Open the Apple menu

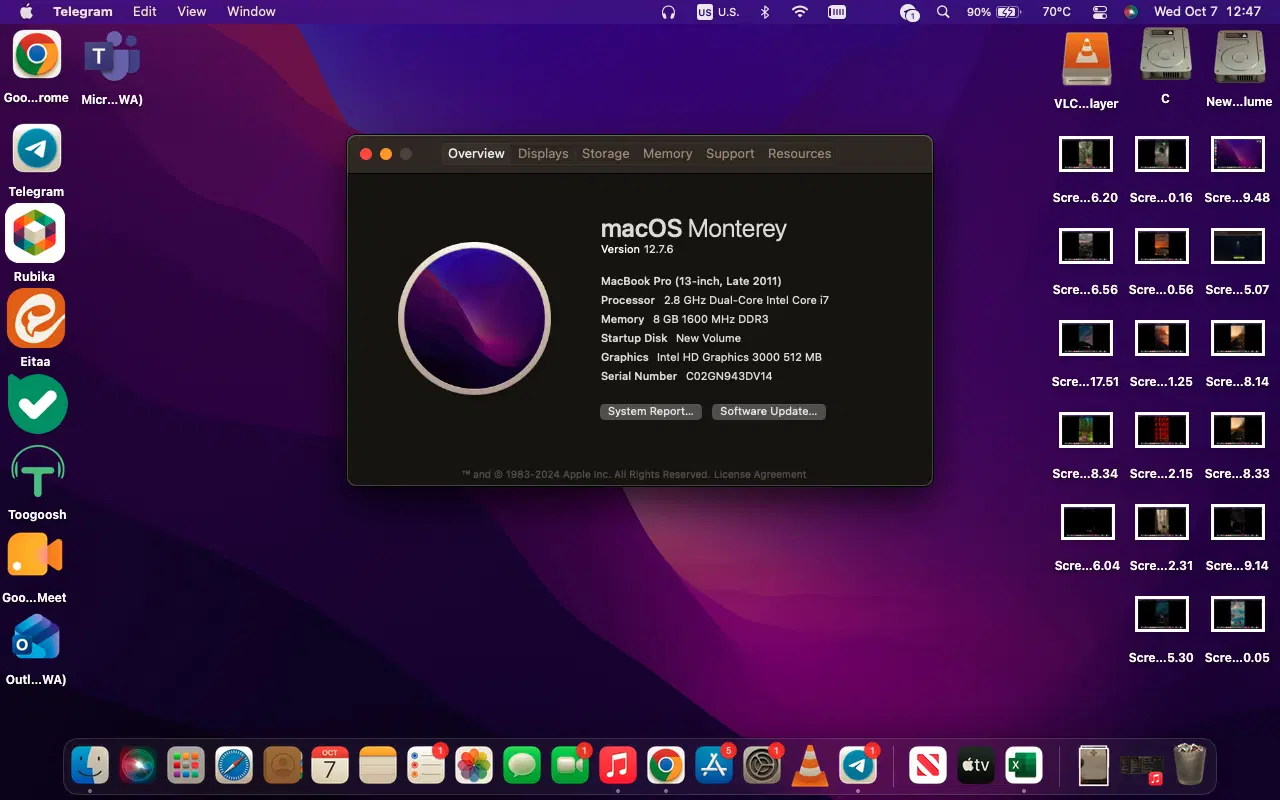[x=26, y=12]
